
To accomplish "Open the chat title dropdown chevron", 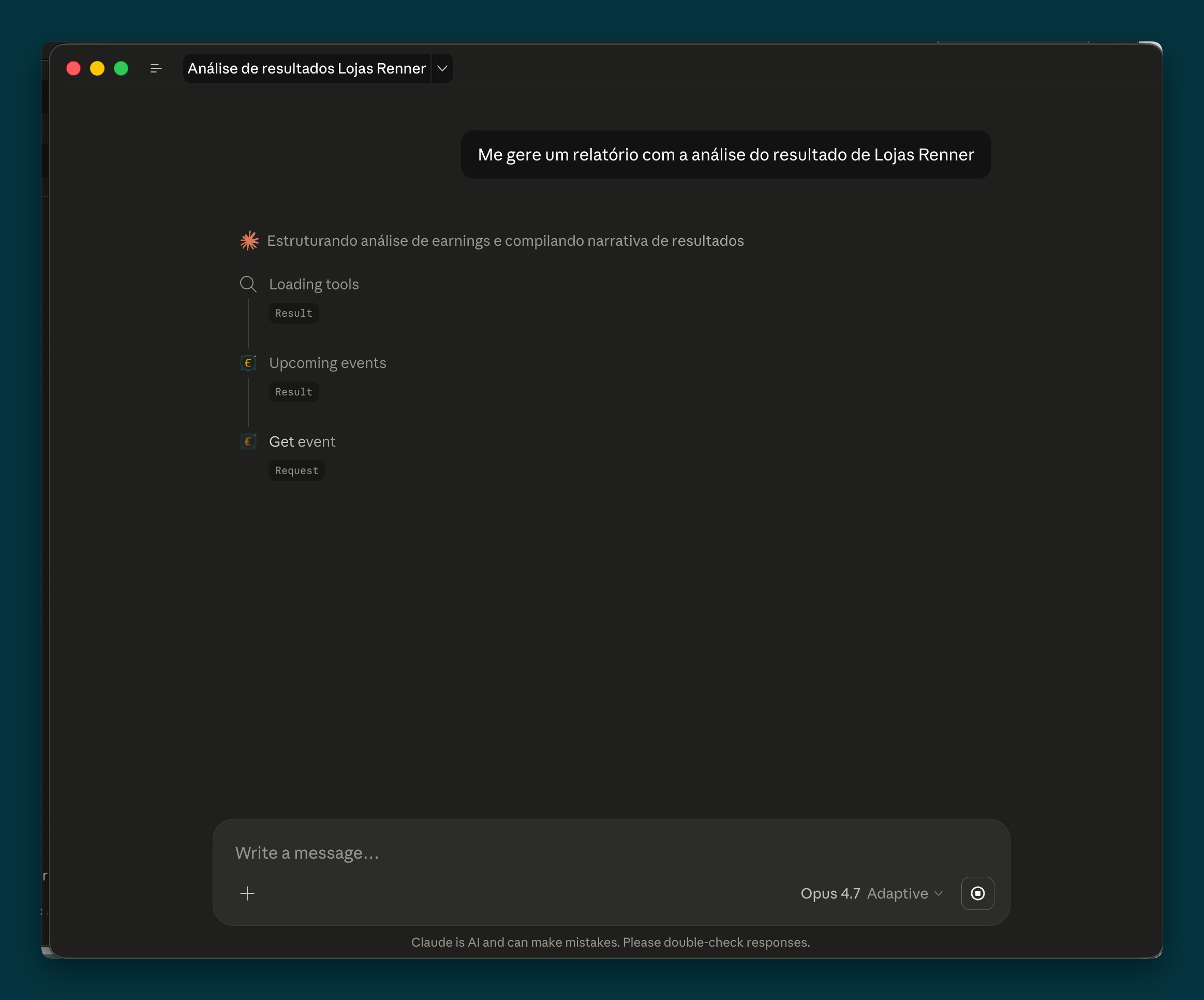I will click(x=442, y=69).
